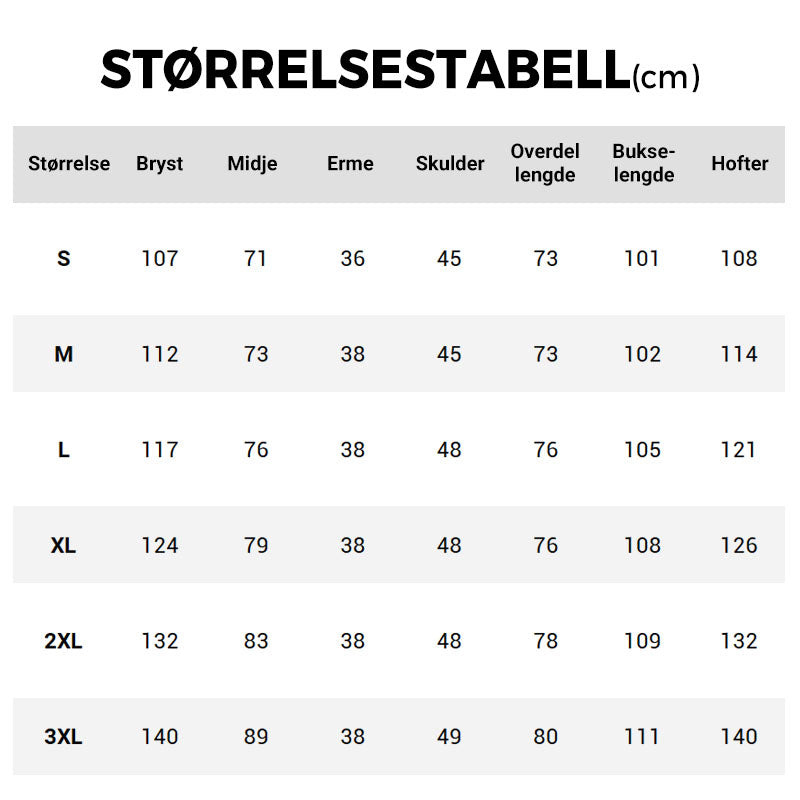Select the L size row label
Image resolution: width=800 pixels, height=800 pixels.
point(64,450)
